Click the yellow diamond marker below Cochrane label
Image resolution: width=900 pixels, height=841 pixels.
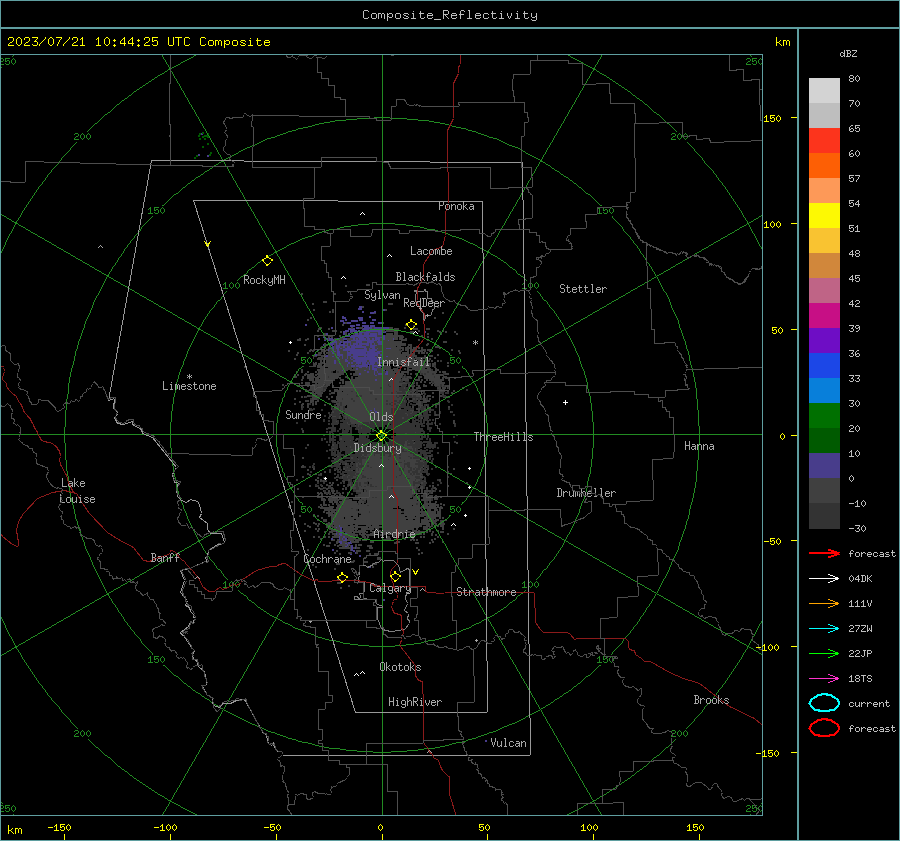pos(342,577)
